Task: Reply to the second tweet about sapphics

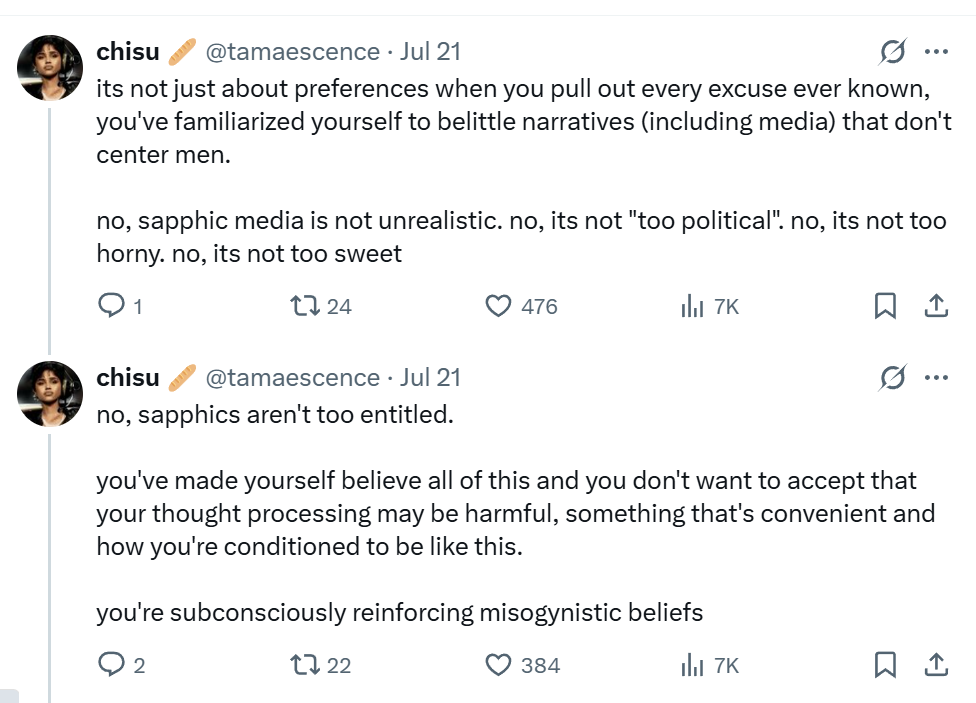Action: coord(110,664)
